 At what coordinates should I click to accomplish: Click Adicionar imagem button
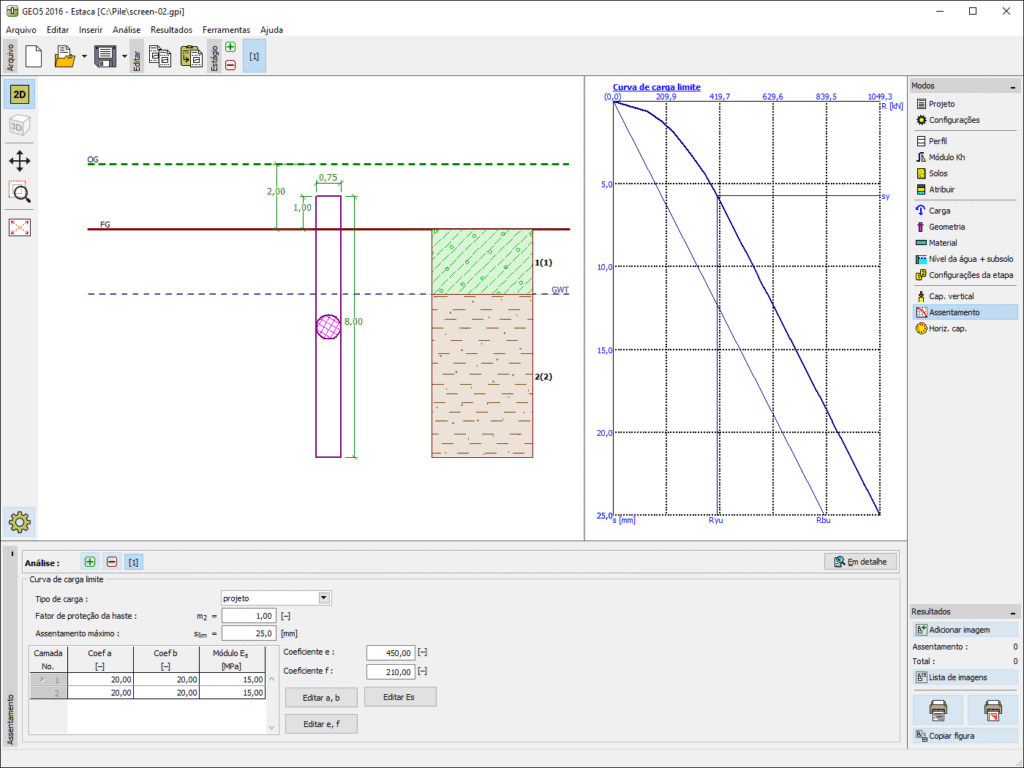[965, 630]
